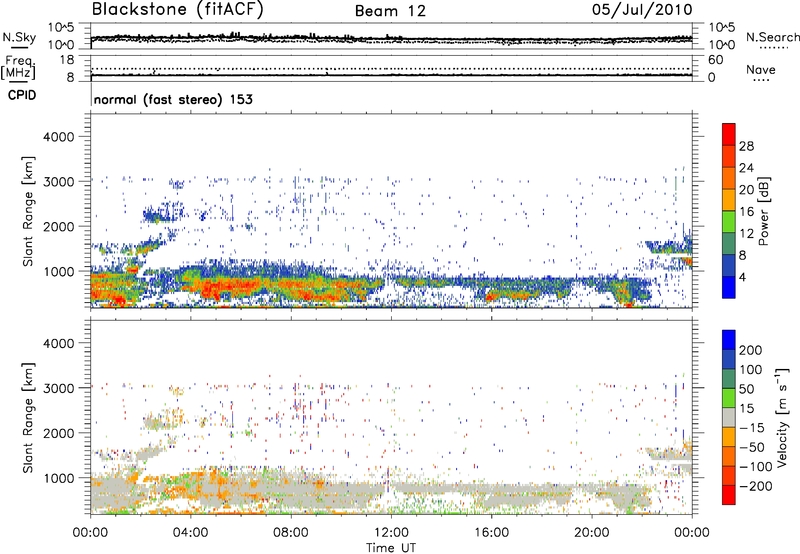Click the '20:00' time axis tick
The image size is (800, 554).
(x=591, y=533)
